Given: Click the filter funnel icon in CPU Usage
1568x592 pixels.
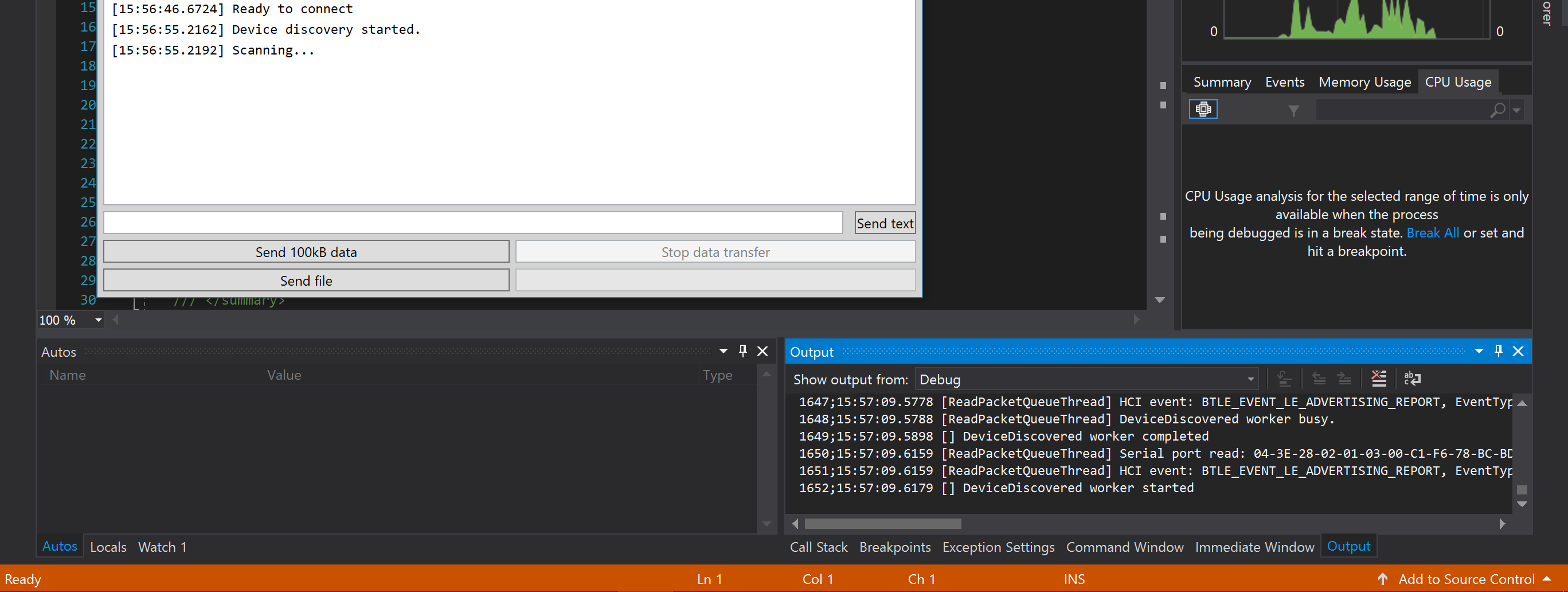Looking at the screenshot, I should [x=1293, y=110].
